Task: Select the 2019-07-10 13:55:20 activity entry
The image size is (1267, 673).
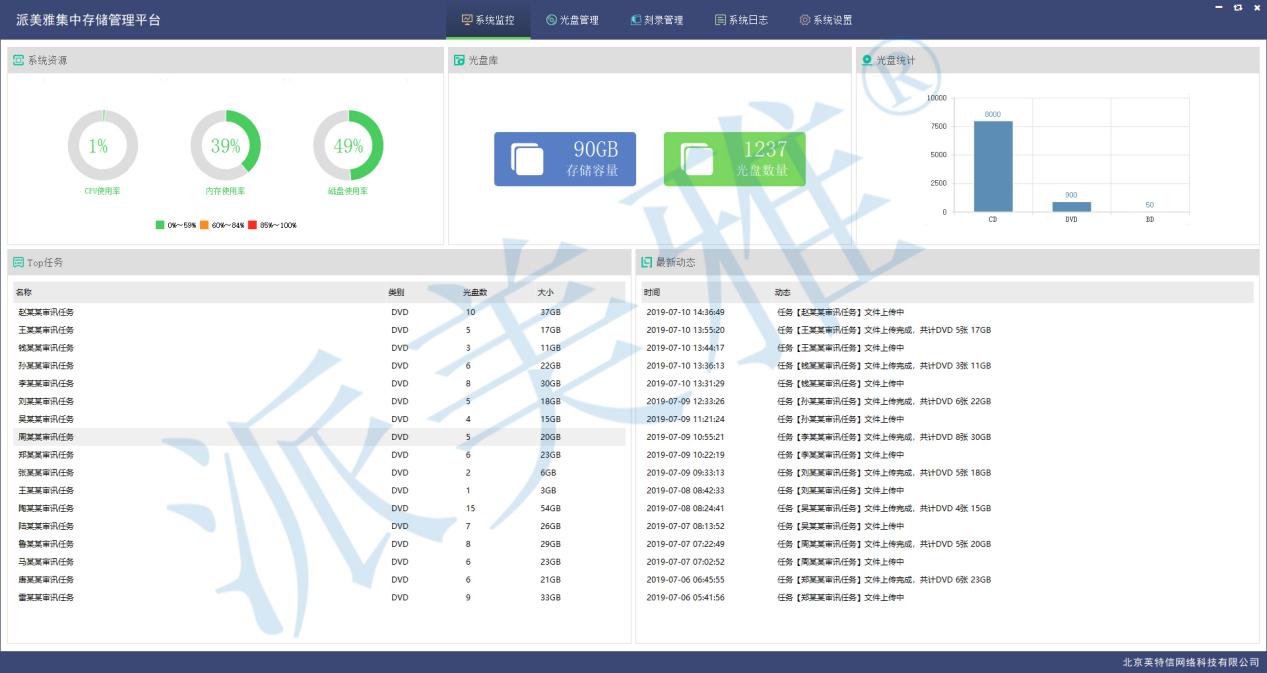Action: pyautogui.click(x=686, y=330)
